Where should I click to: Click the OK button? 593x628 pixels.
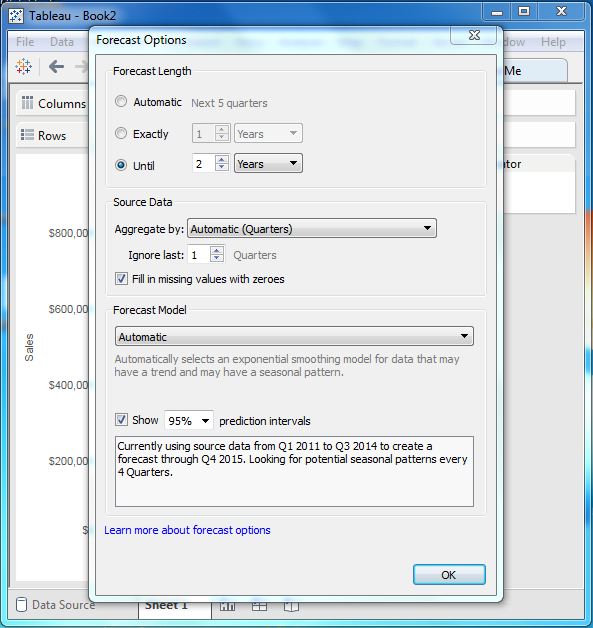449,575
